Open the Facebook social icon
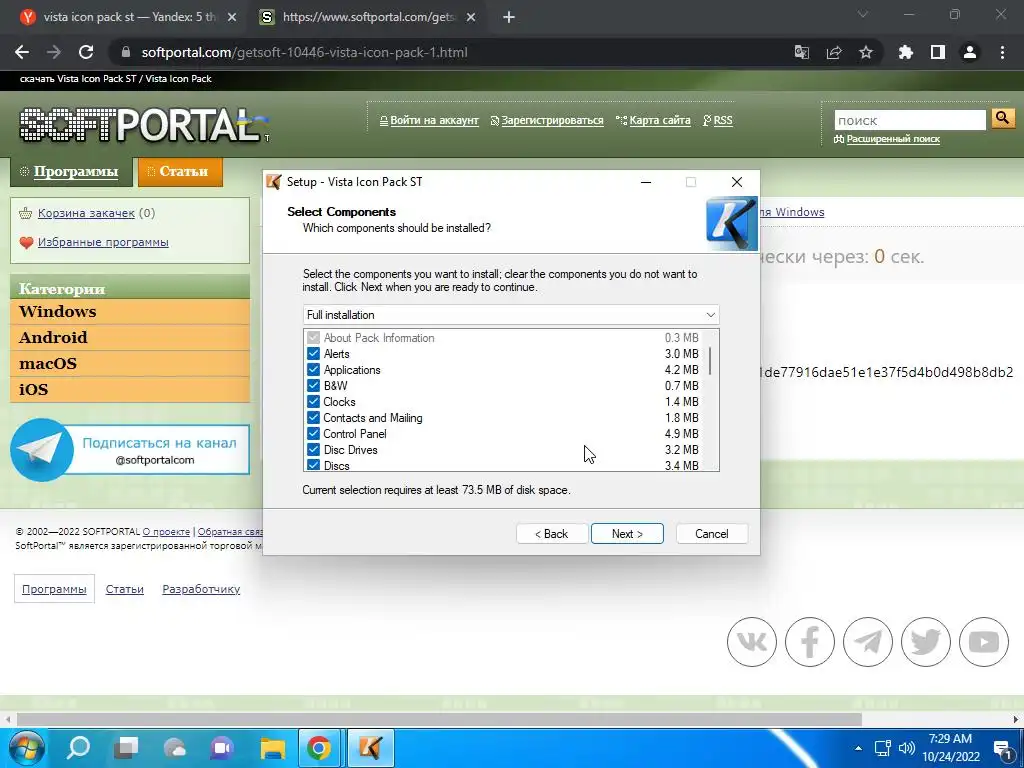The width and height of the screenshot is (1024, 768). [x=810, y=642]
